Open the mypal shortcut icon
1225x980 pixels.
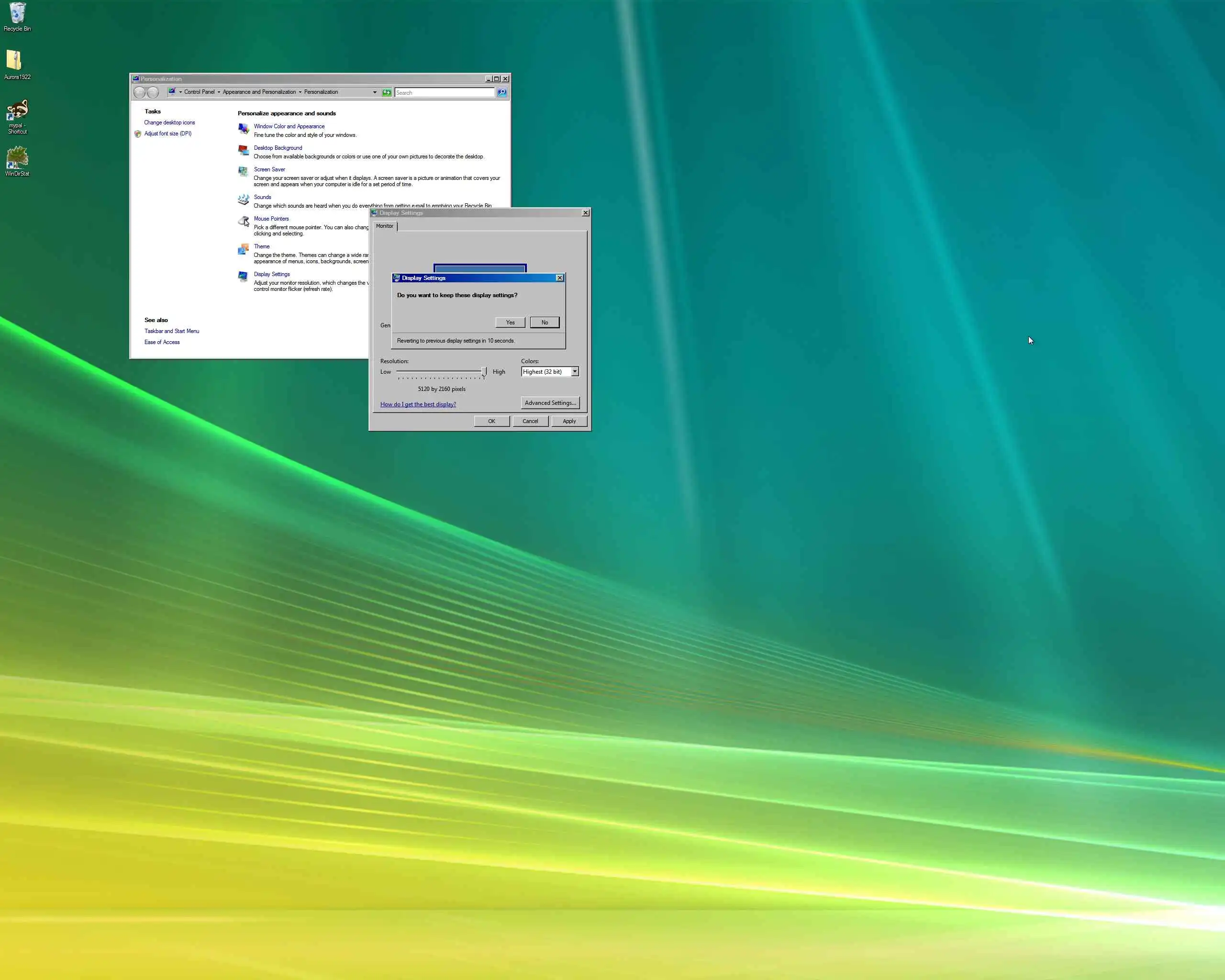coord(17,110)
